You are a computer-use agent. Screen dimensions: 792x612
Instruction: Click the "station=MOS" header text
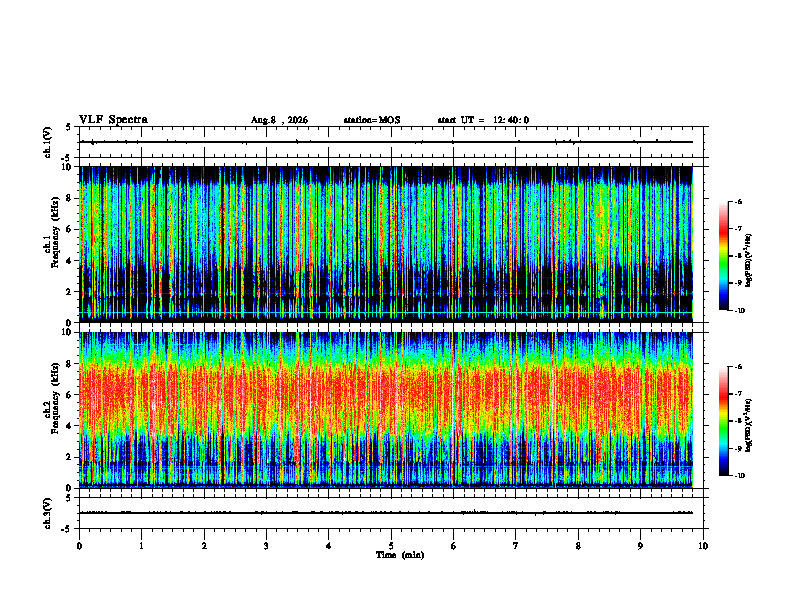click(x=372, y=120)
